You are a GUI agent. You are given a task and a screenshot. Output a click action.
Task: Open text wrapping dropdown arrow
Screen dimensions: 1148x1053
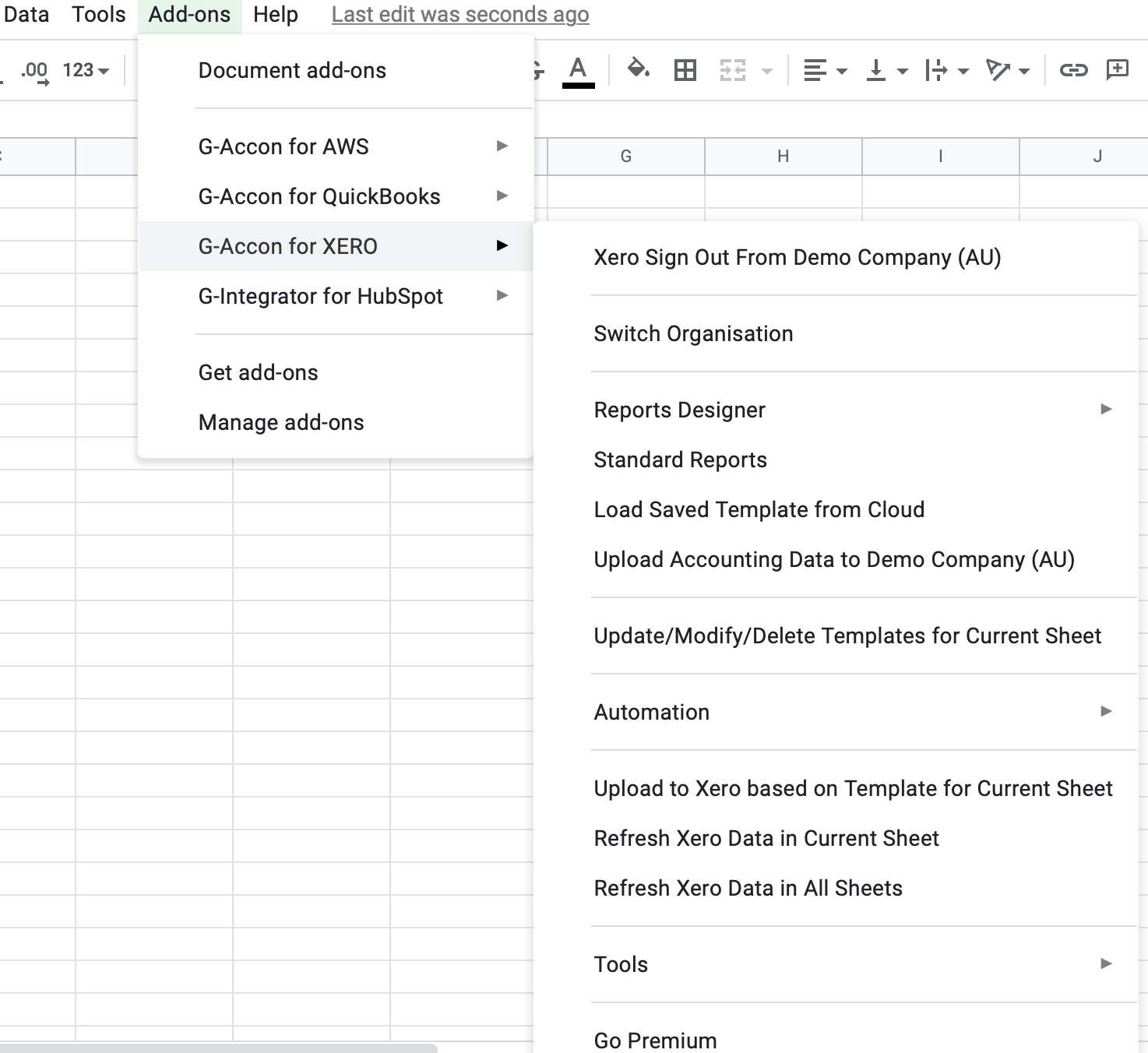[x=963, y=71]
